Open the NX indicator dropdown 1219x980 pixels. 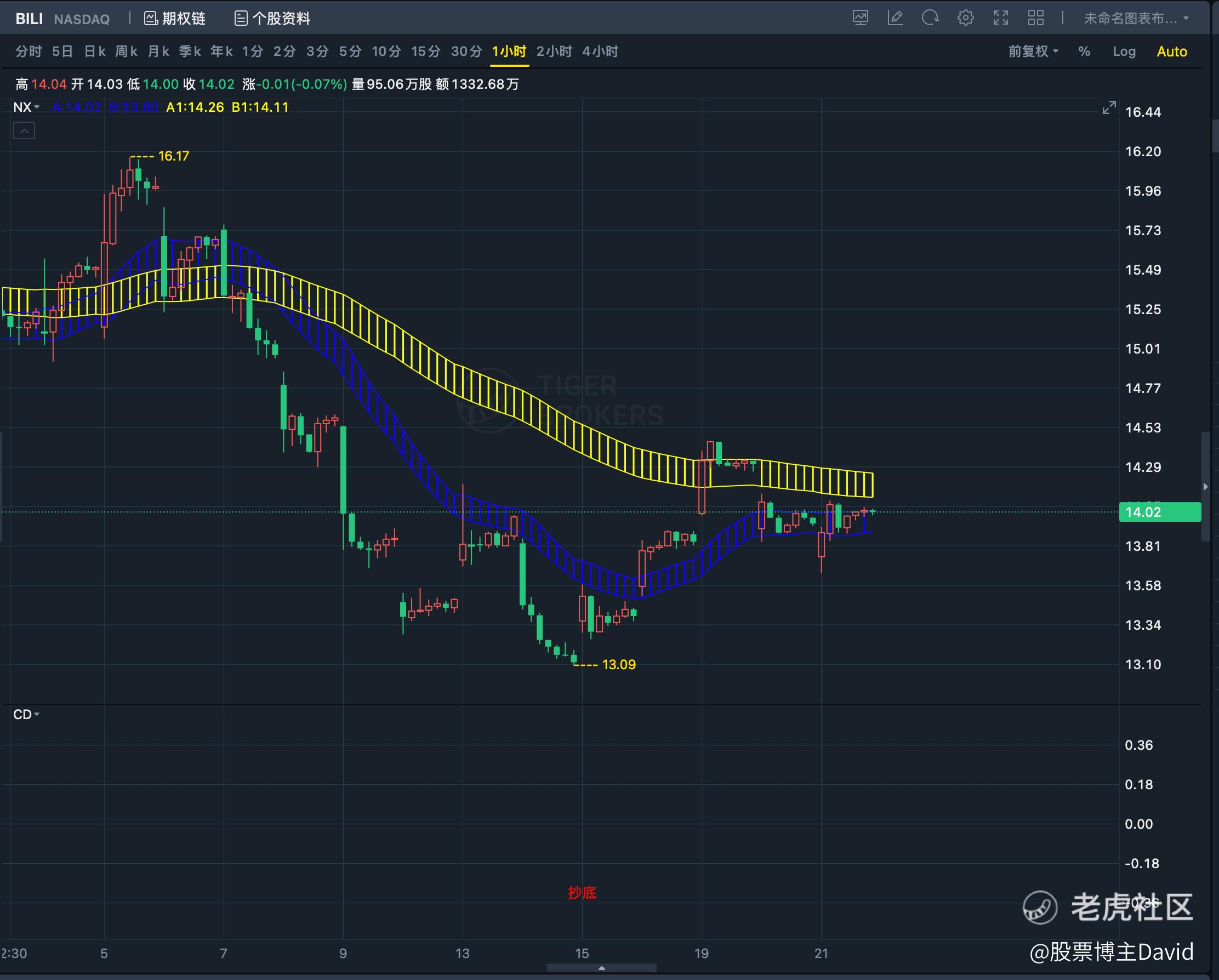[x=26, y=107]
